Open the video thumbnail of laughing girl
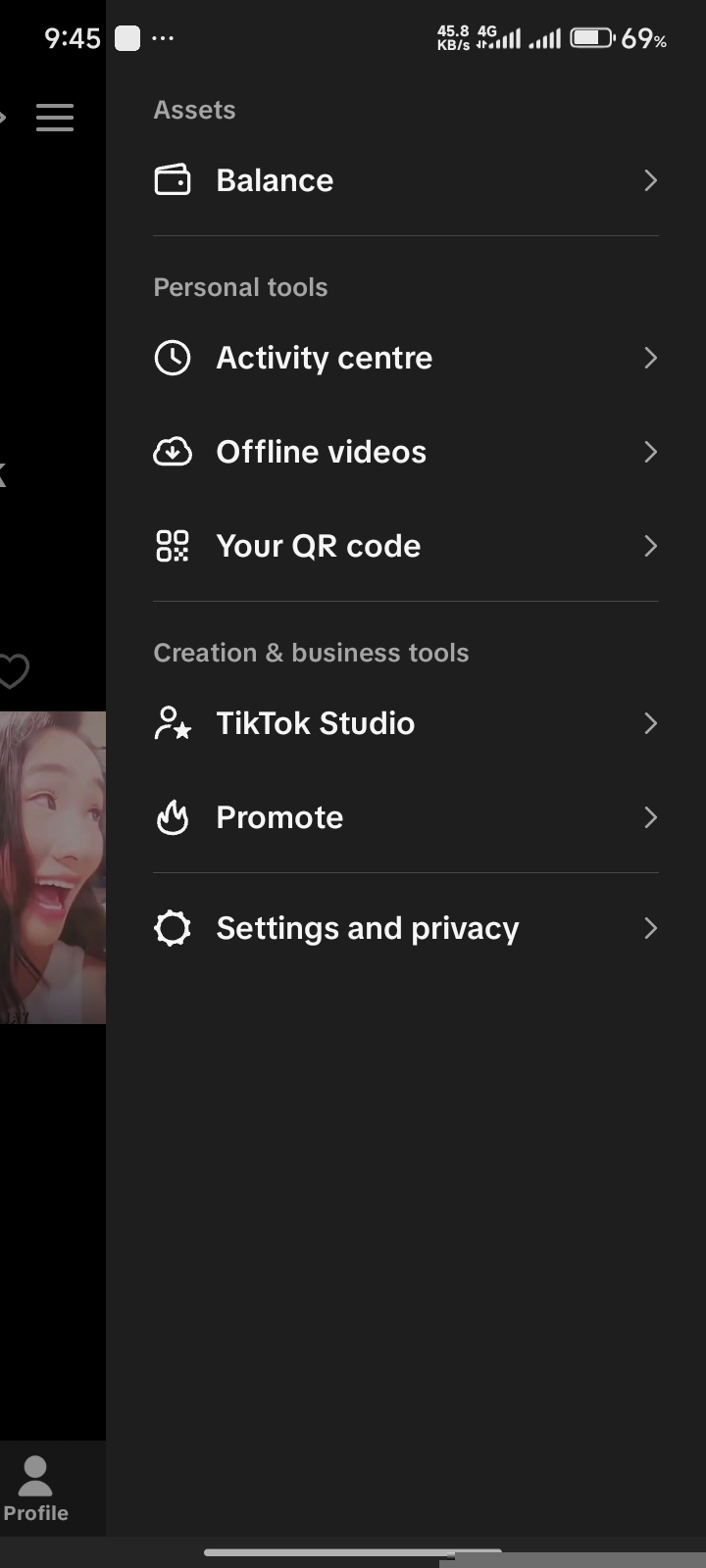706x1568 pixels. 53,867
